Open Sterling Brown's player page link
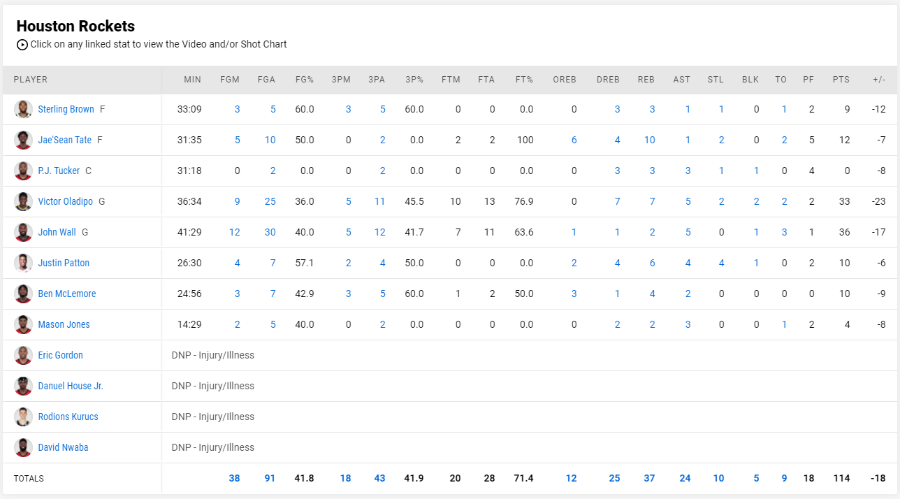This screenshot has height=499, width=900. 66,109
